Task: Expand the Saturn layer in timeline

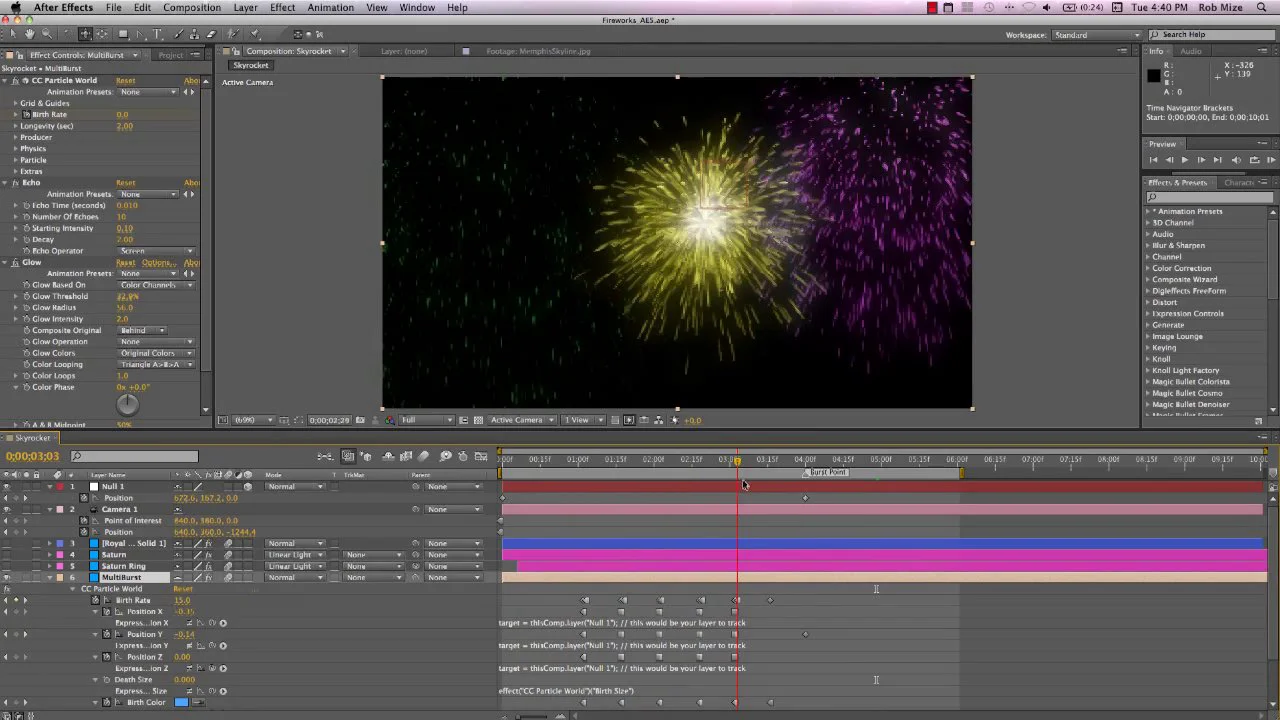Action: pos(49,554)
